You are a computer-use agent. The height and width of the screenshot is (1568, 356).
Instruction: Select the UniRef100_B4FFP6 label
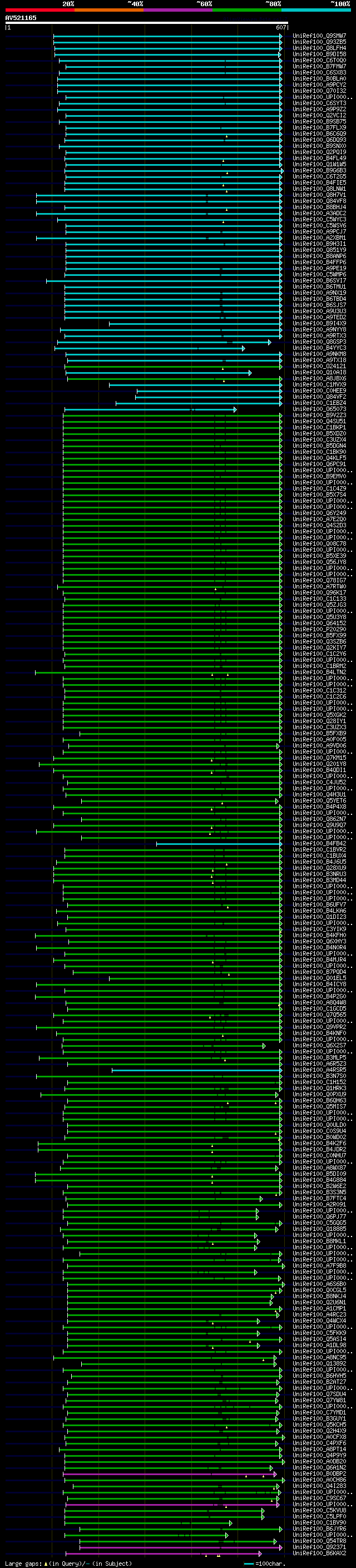(x=319, y=263)
